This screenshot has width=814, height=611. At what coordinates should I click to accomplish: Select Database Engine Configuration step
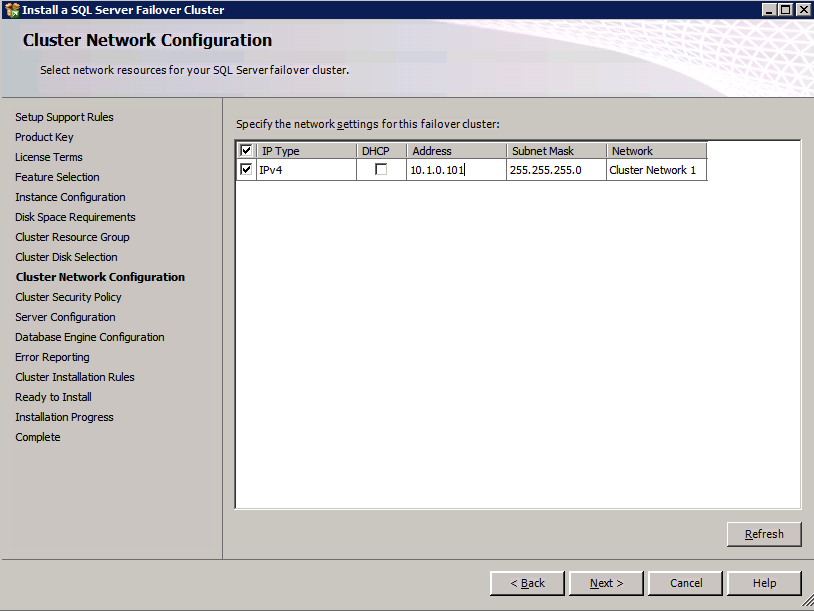tap(90, 337)
